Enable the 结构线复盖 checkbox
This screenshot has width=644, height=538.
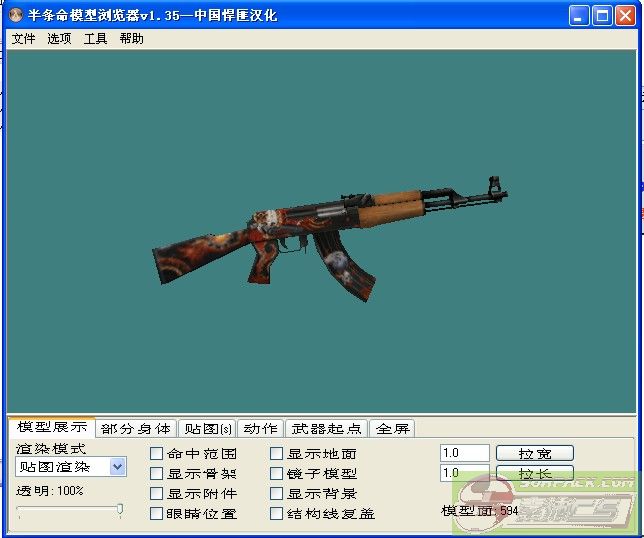point(276,513)
